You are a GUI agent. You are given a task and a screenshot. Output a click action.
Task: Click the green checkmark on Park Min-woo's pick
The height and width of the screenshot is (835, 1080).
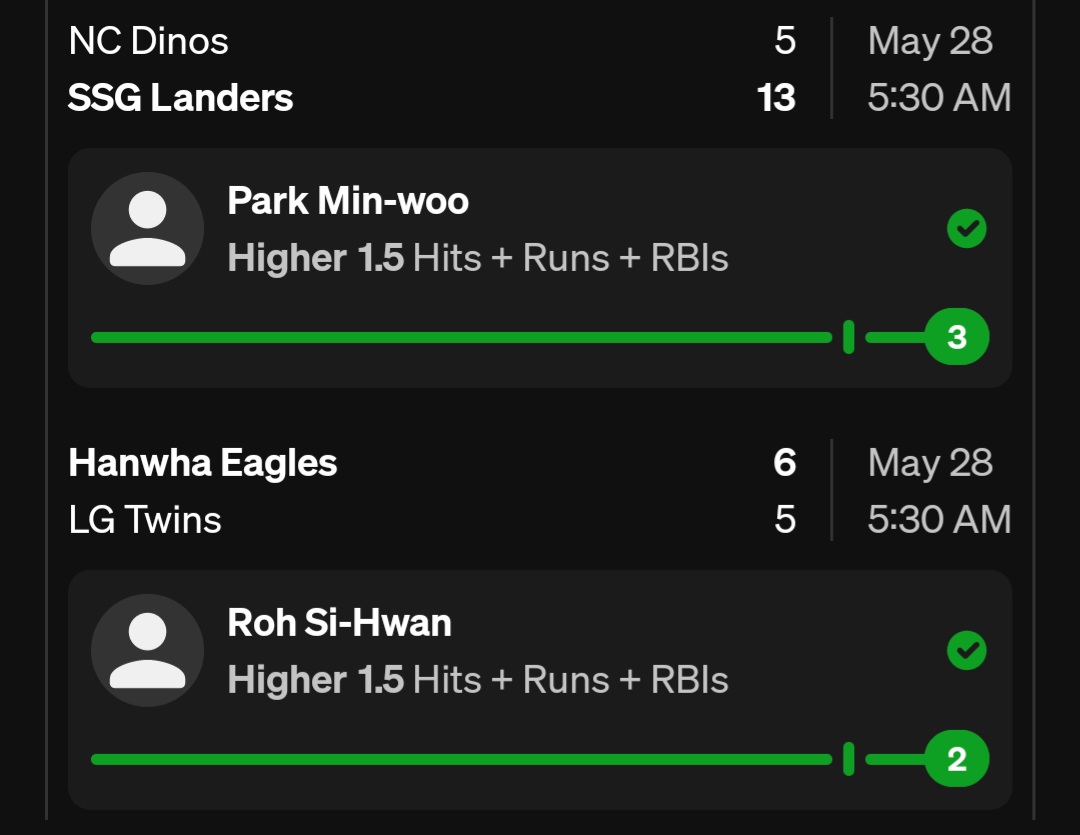(x=966, y=230)
